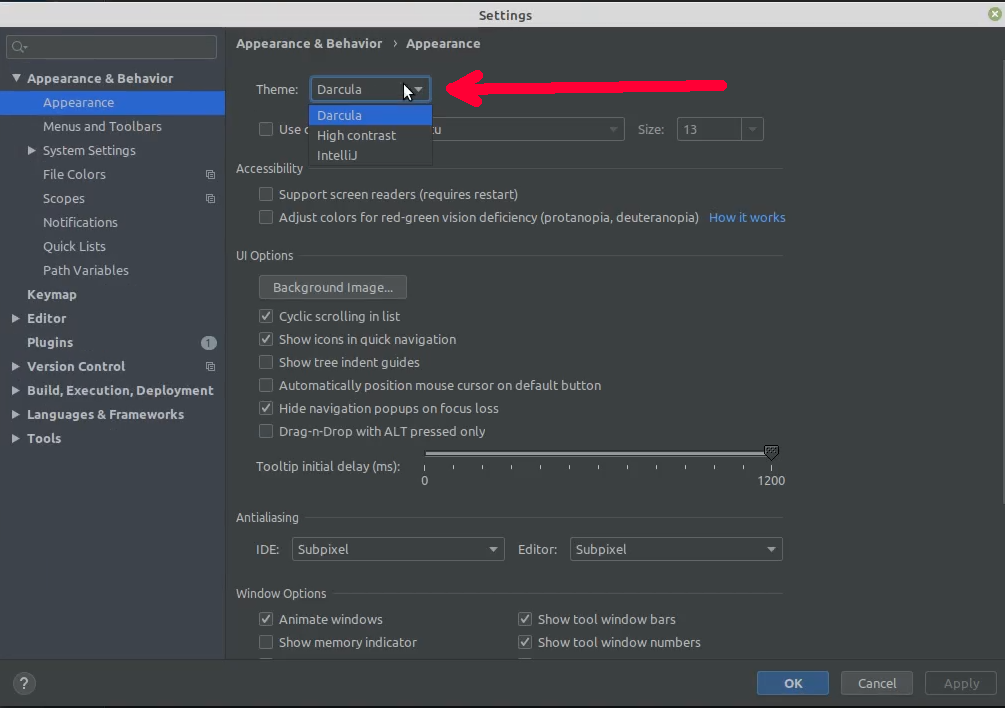The image size is (1005, 708).
Task: Open Keymap settings page
Action: (x=52, y=295)
